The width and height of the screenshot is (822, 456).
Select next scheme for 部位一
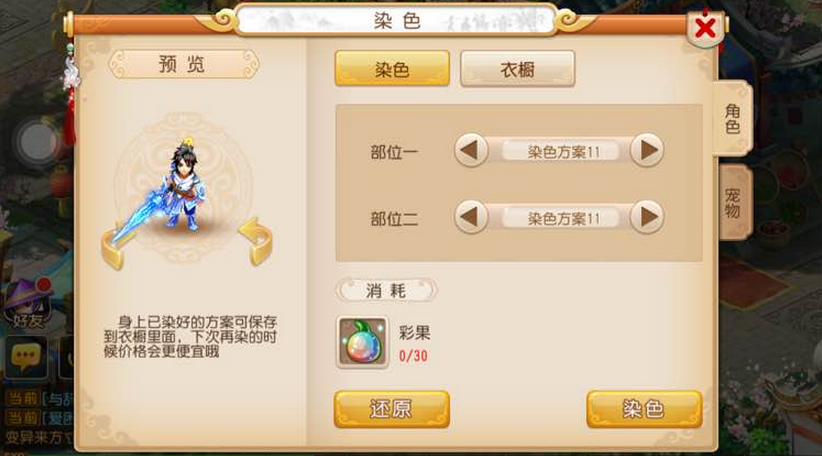647,150
